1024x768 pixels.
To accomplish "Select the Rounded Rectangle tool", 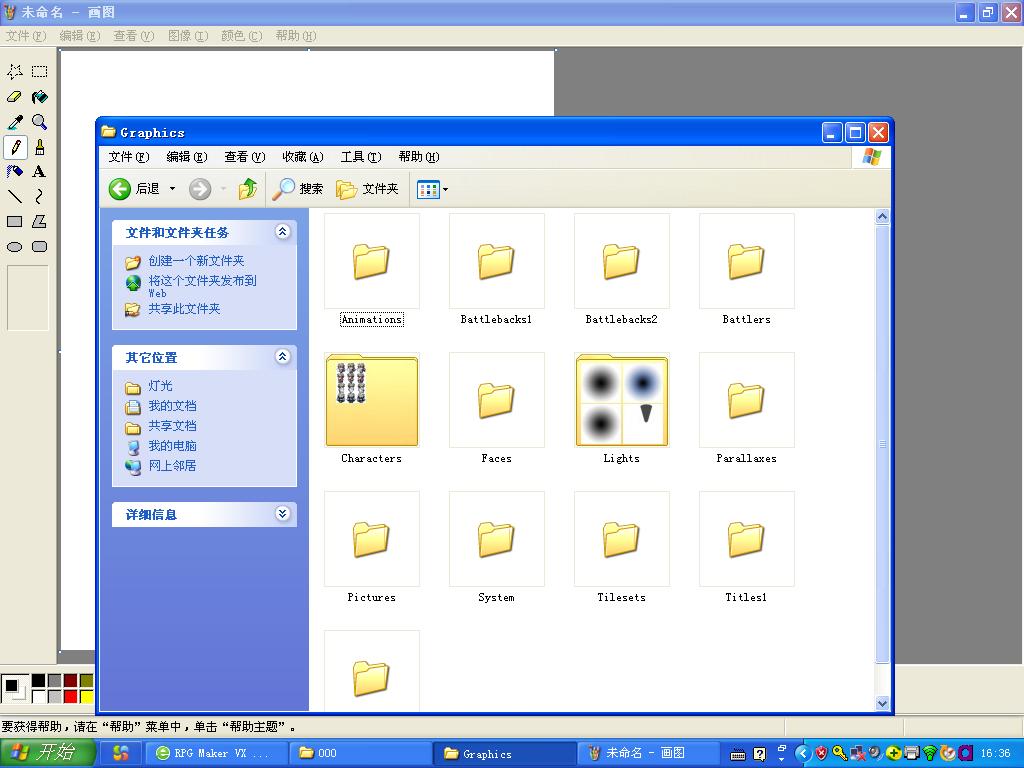I will [x=39, y=247].
